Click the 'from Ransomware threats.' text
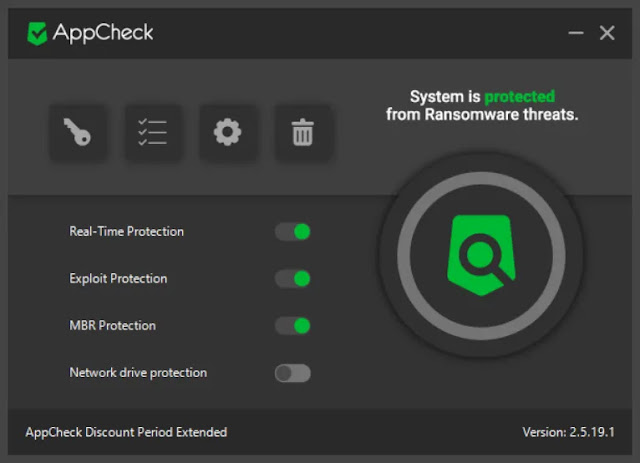 [482, 115]
